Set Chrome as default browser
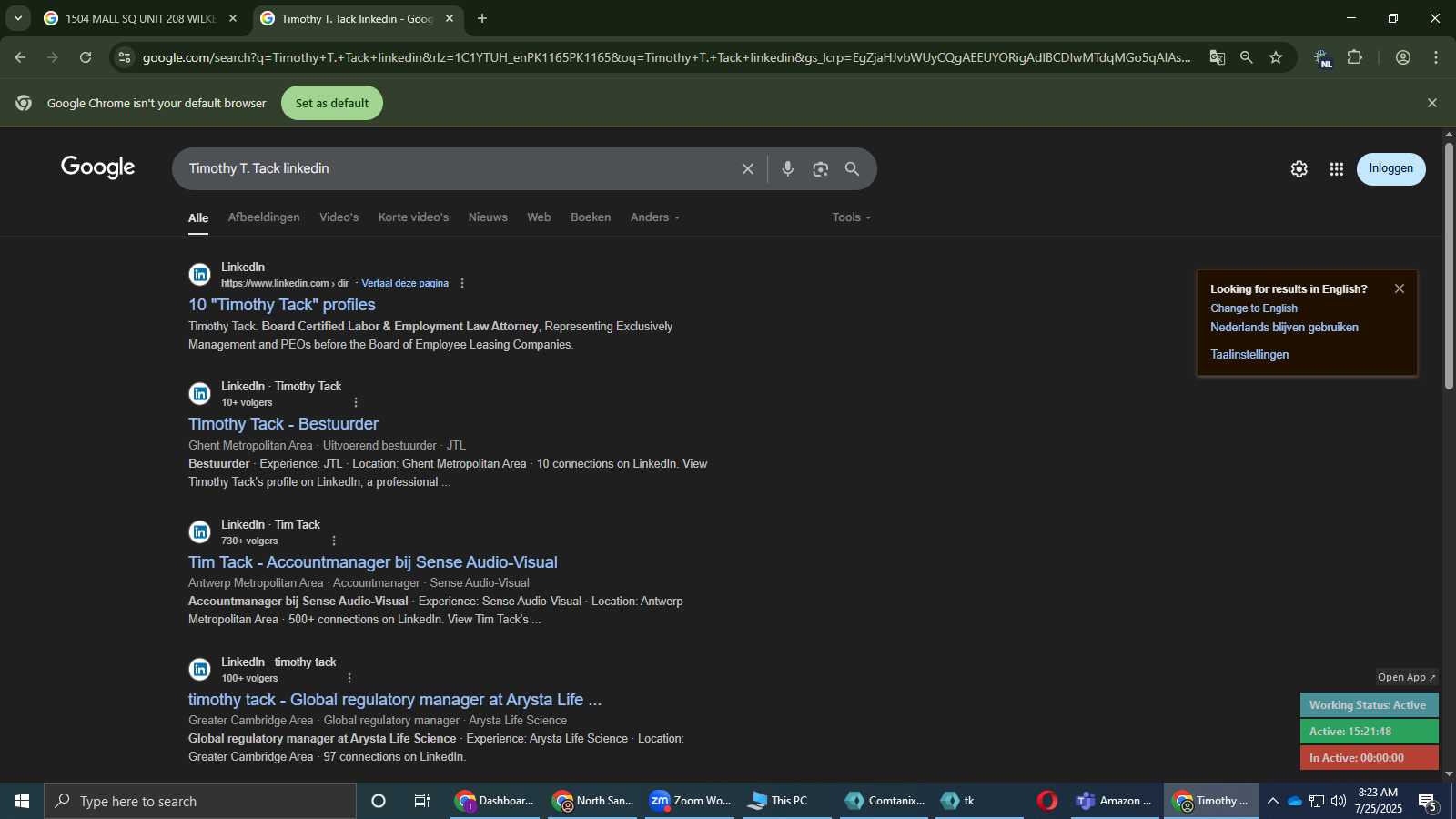Image resolution: width=1456 pixels, height=819 pixels. coord(332,103)
